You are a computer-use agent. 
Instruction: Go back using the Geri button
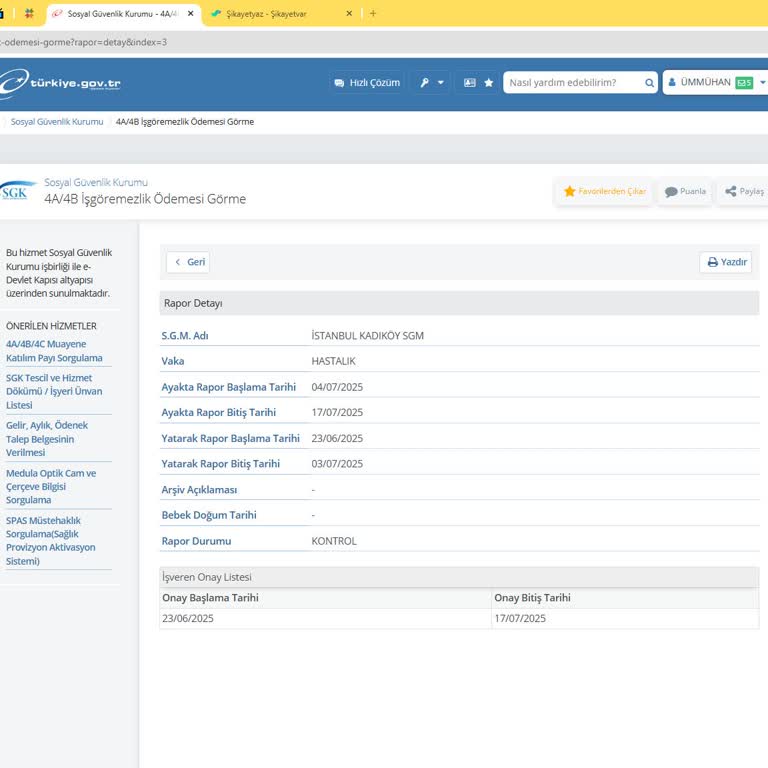[188, 262]
